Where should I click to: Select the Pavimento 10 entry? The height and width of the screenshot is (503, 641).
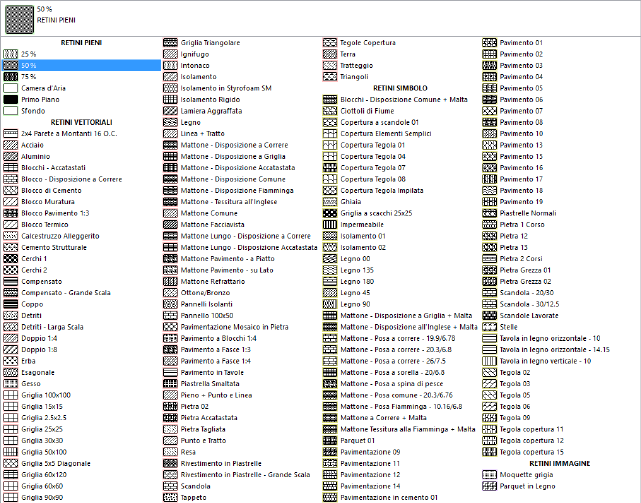click(521, 133)
